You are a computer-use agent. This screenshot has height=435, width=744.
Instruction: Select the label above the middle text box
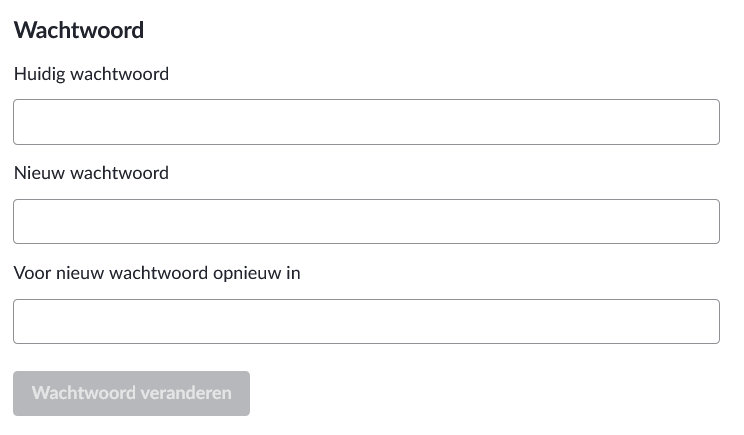tap(91, 173)
